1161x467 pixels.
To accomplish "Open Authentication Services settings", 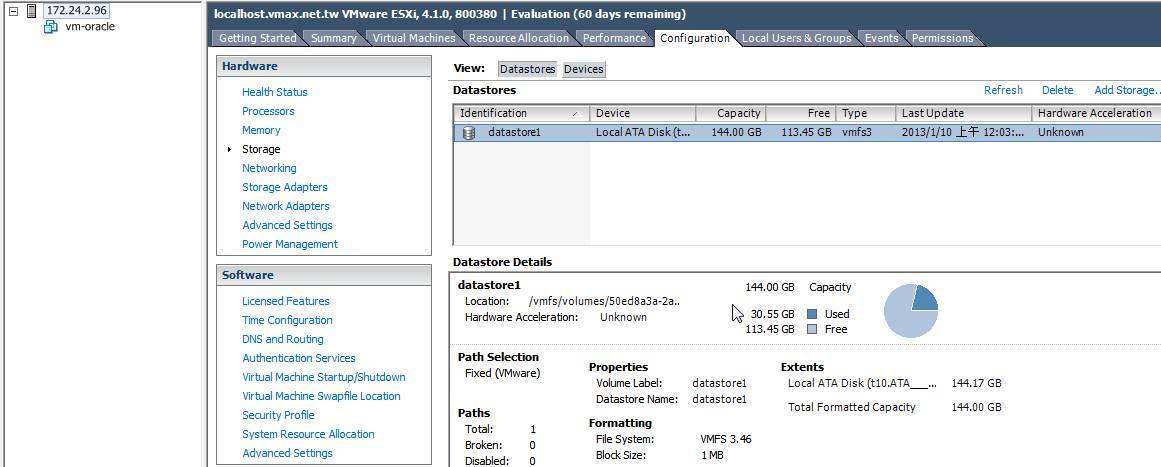I will [x=298, y=358].
